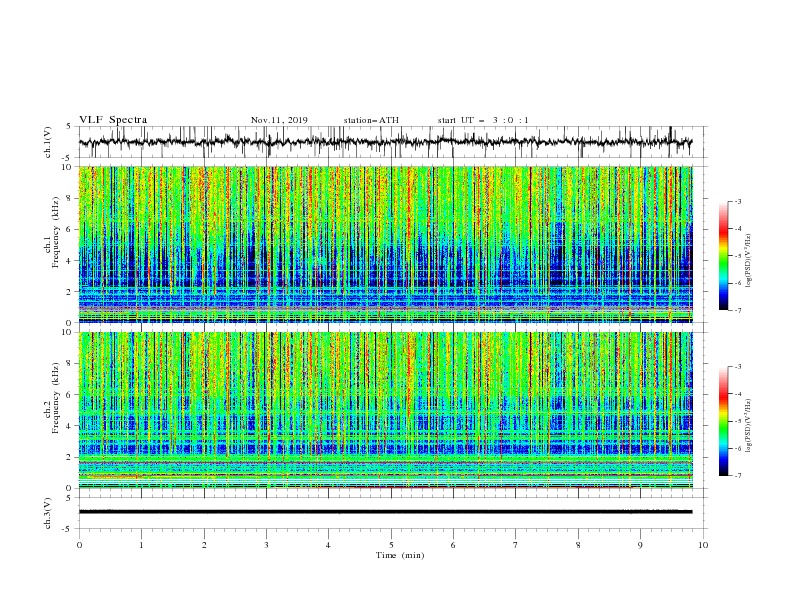Click the "10" tick on ch.1 frequency axis
Screen dimensions: 792x612
69,167
